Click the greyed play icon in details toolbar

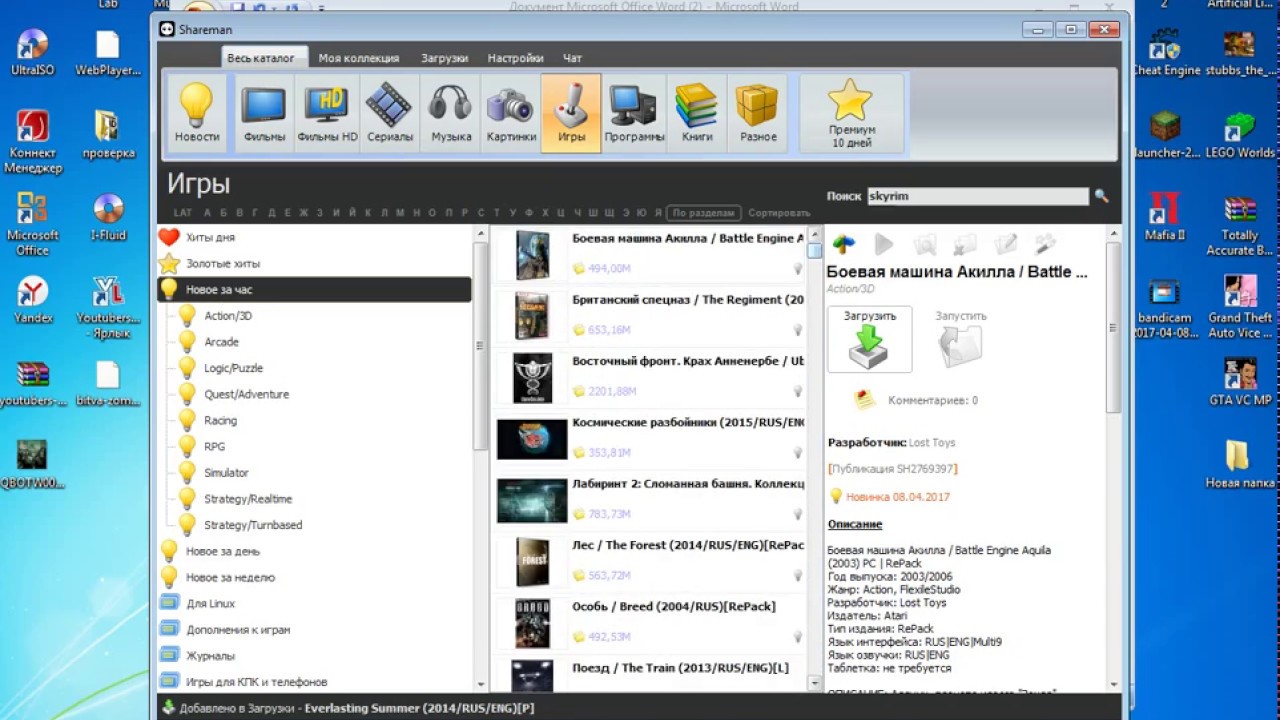click(x=884, y=243)
